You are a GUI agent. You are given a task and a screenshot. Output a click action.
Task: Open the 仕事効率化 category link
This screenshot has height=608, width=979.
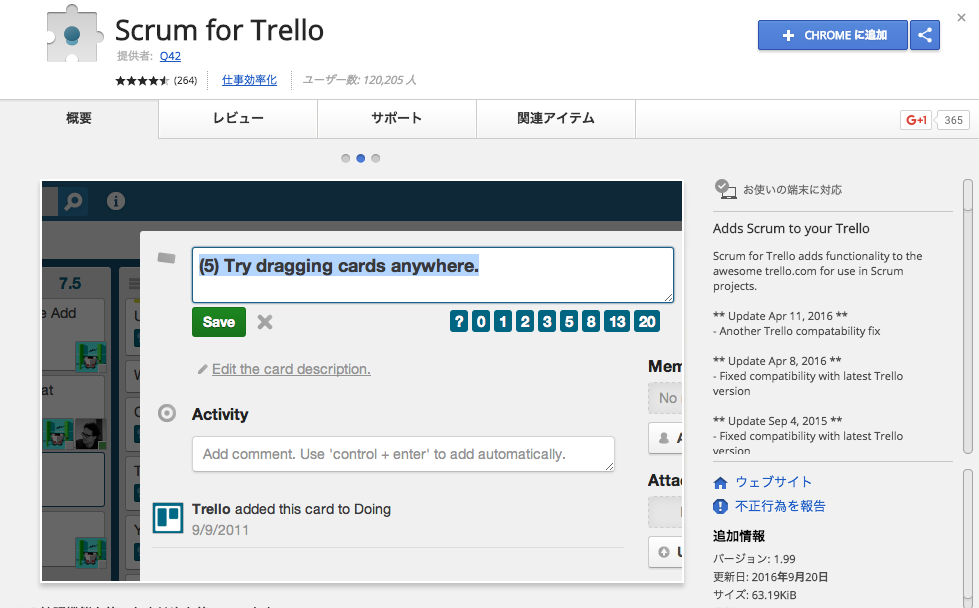(x=249, y=80)
